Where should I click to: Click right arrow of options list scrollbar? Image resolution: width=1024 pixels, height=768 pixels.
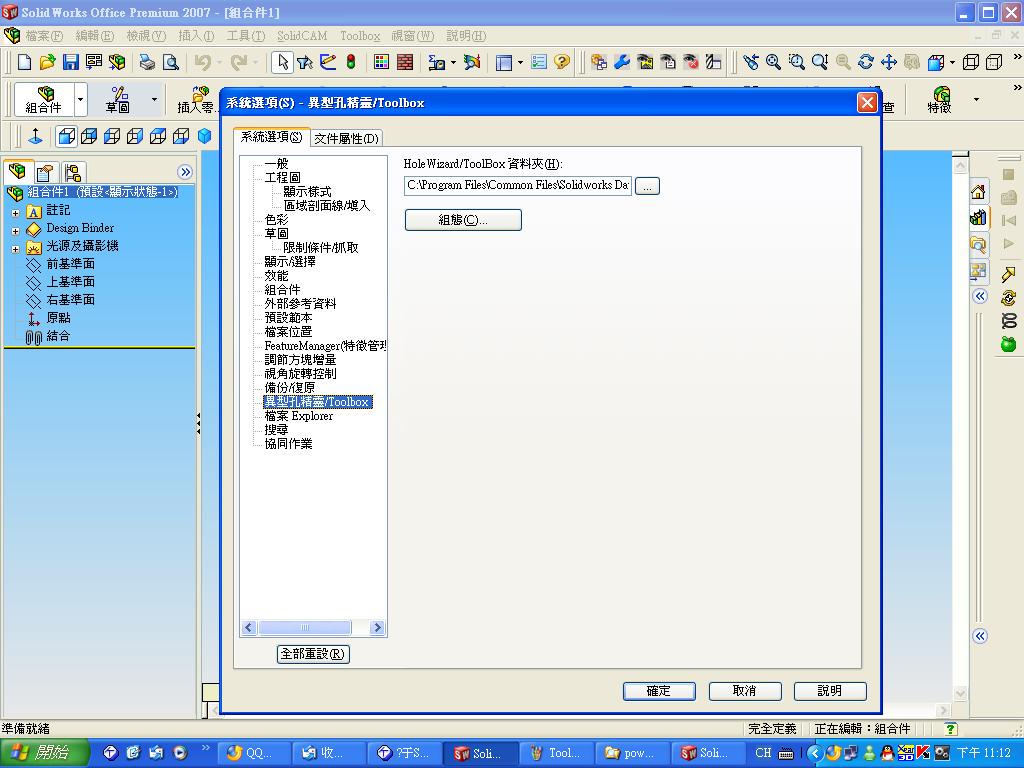coord(377,628)
